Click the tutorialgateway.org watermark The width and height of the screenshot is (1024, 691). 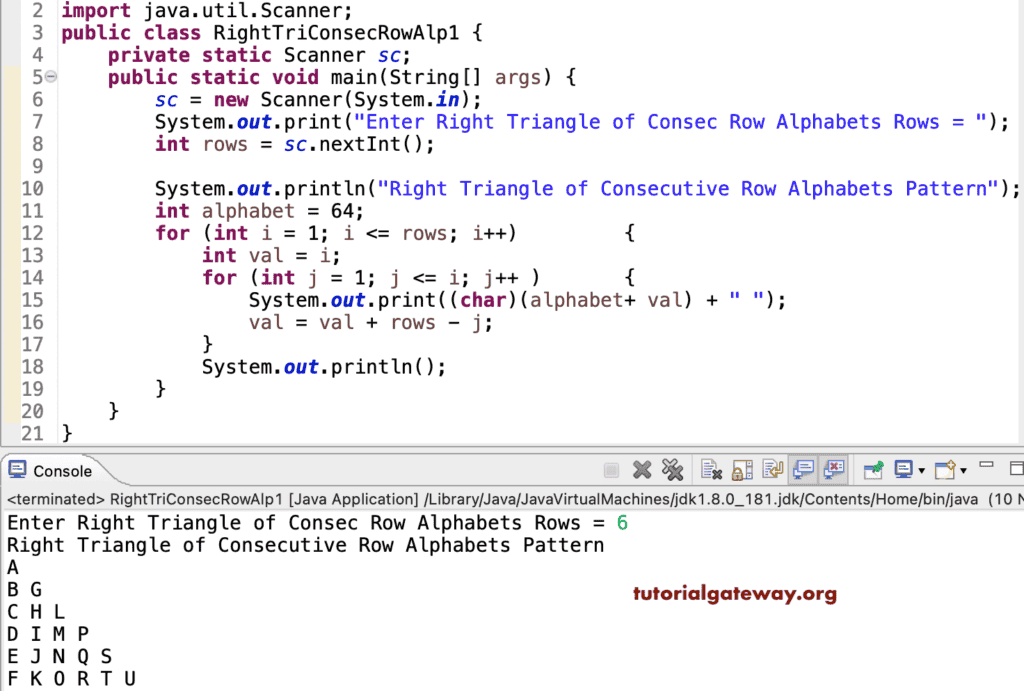coord(735,593)
